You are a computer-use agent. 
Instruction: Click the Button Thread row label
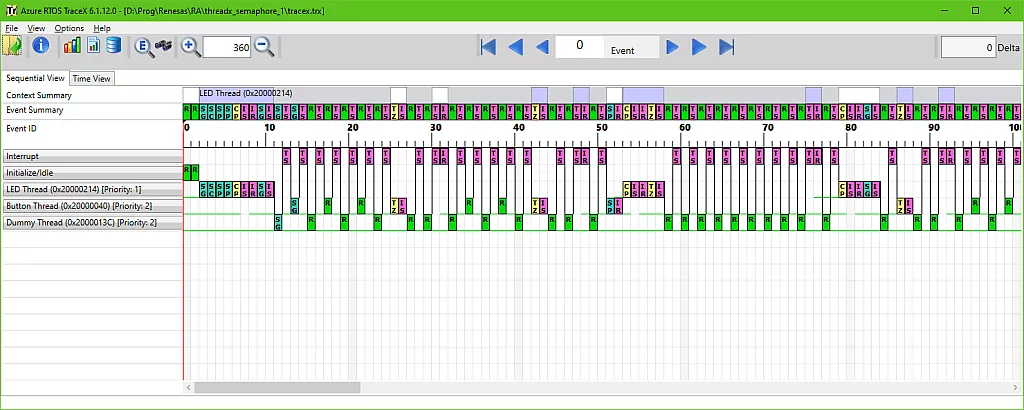pos(92,206)
